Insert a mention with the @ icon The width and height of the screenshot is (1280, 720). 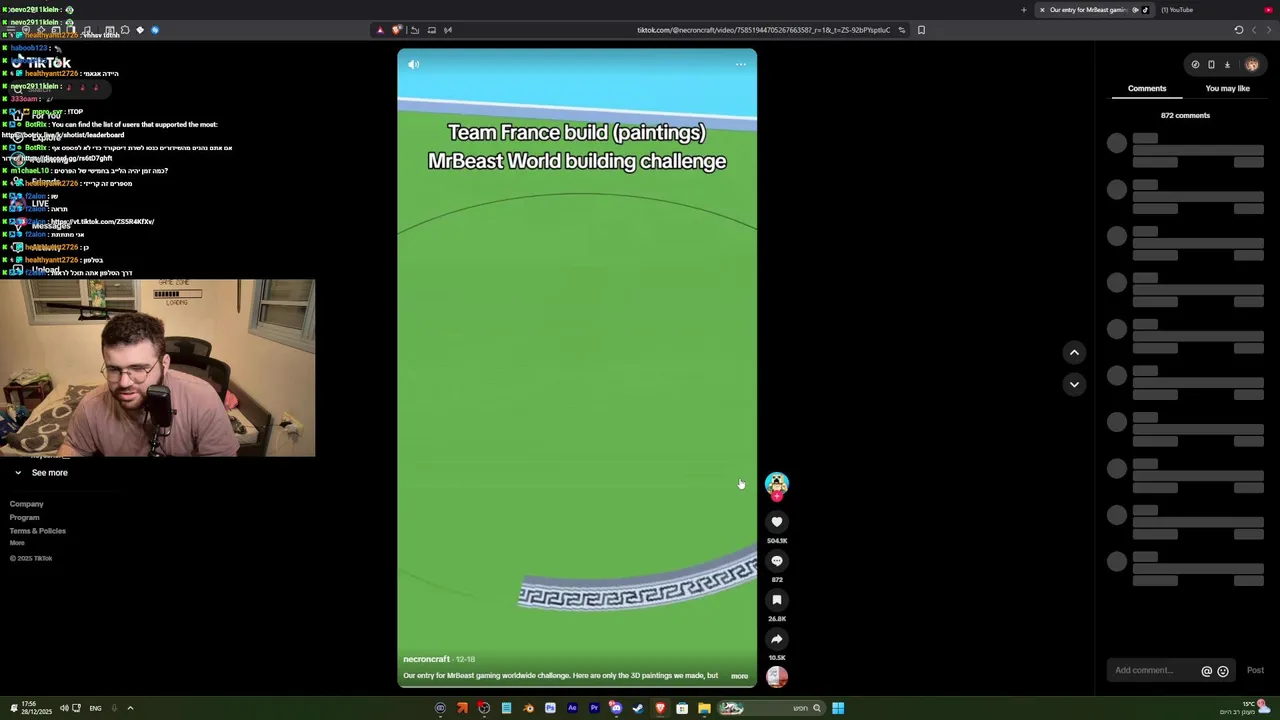tap(1206, 671)
